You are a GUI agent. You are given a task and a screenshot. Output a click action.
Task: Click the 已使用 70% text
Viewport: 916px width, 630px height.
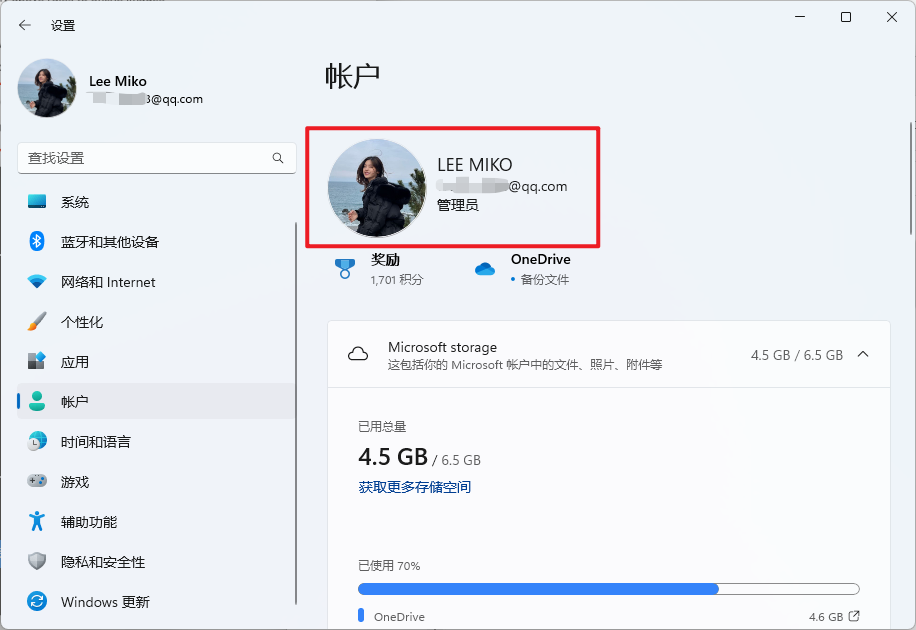pyautogui.click(x=389, y=566)
